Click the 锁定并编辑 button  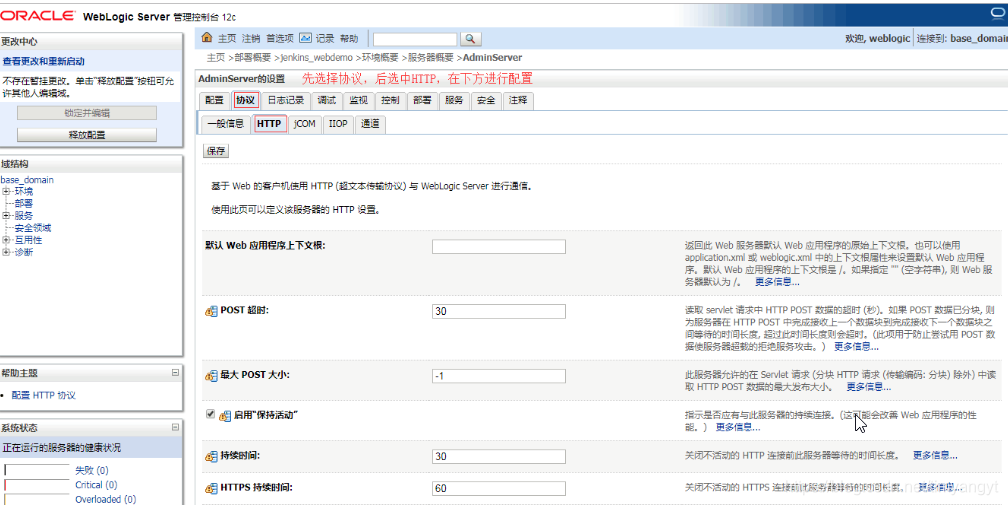pos(87,113)
